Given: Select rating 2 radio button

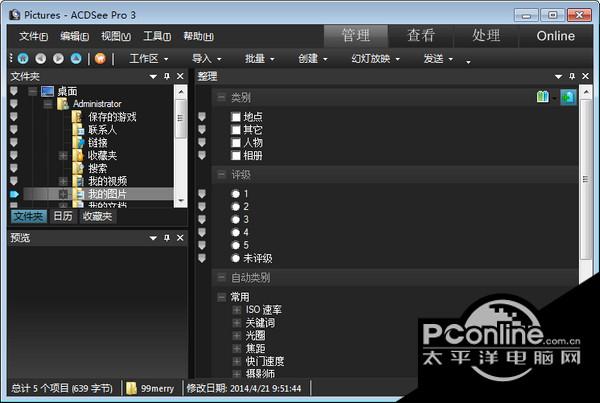Looking at the screenshot, I should tap(236, 207).
